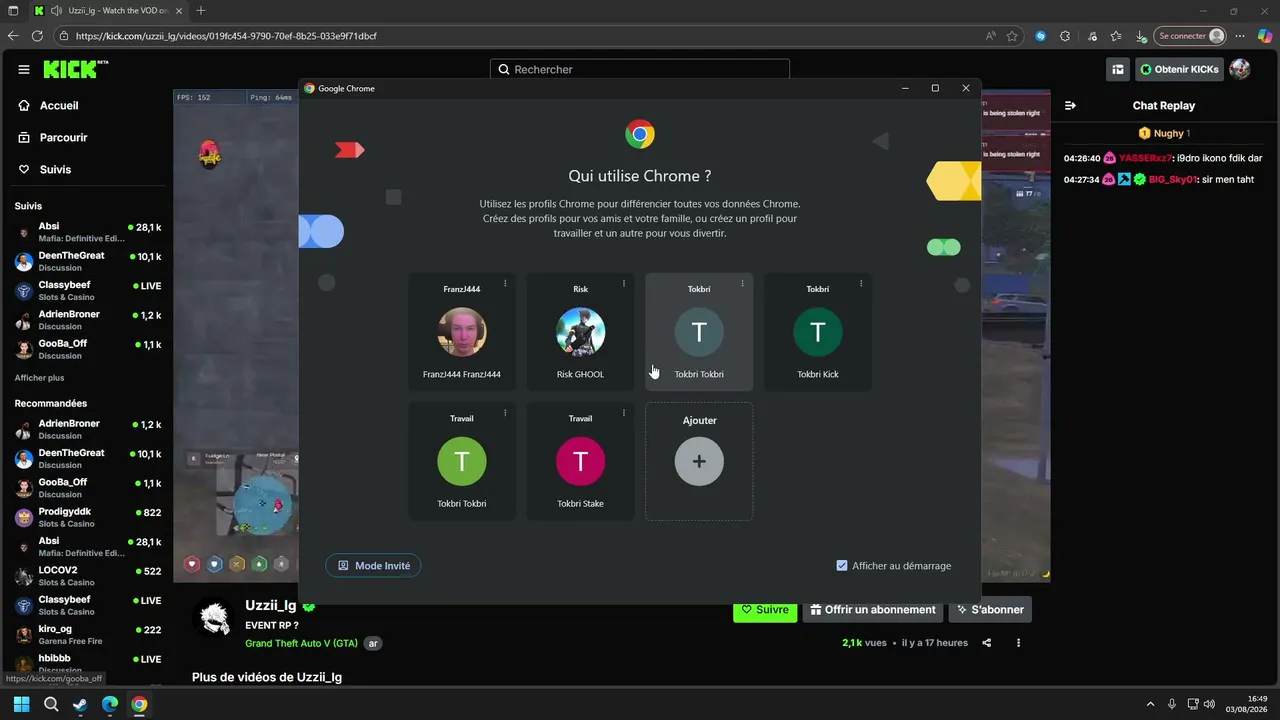Click Se connecter profile button
The height and width of the screenshot is (720, 1280).
coord(1190,36)
